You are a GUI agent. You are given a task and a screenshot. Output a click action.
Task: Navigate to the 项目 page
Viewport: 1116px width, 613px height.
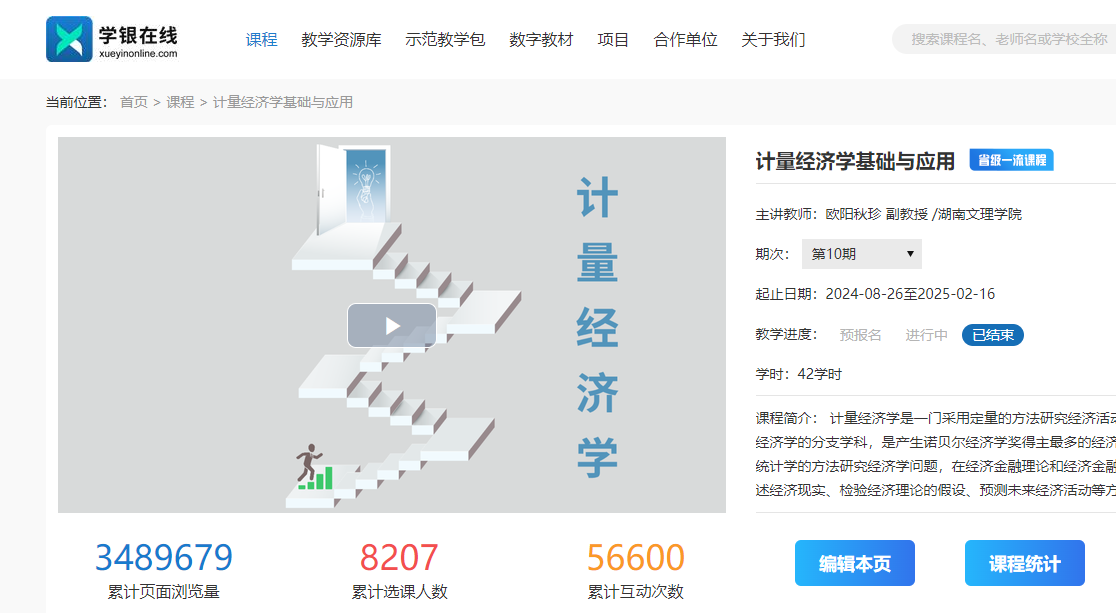click(x=613, y=40)
